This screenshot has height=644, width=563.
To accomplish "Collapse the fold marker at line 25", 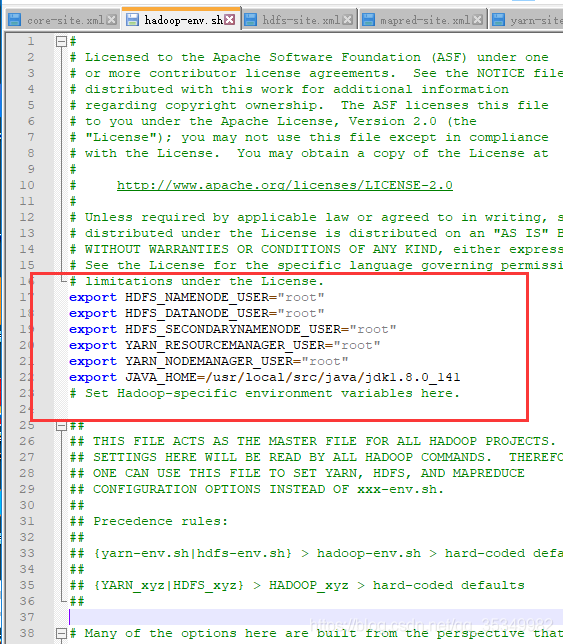I will (x=61, y=426).
